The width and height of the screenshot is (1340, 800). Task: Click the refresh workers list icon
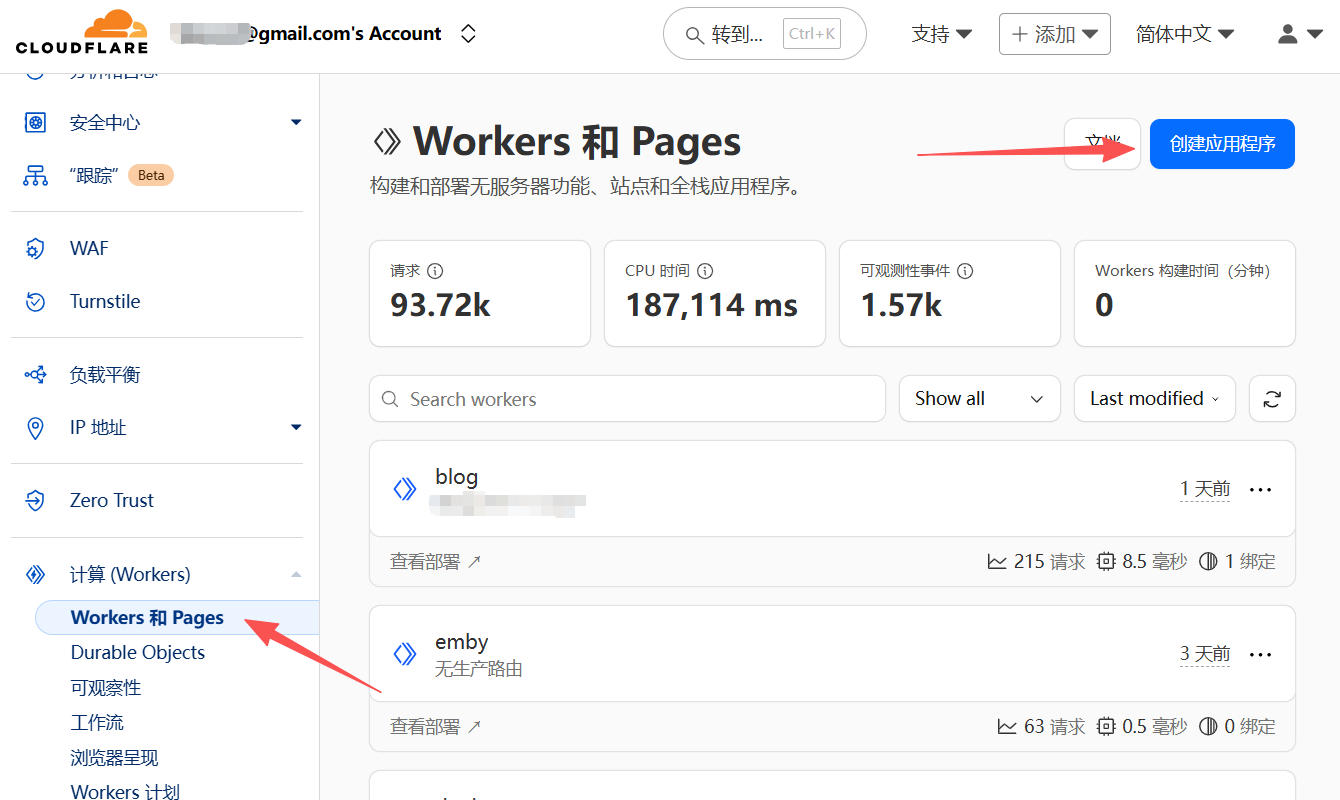(x=1272, y=399)
